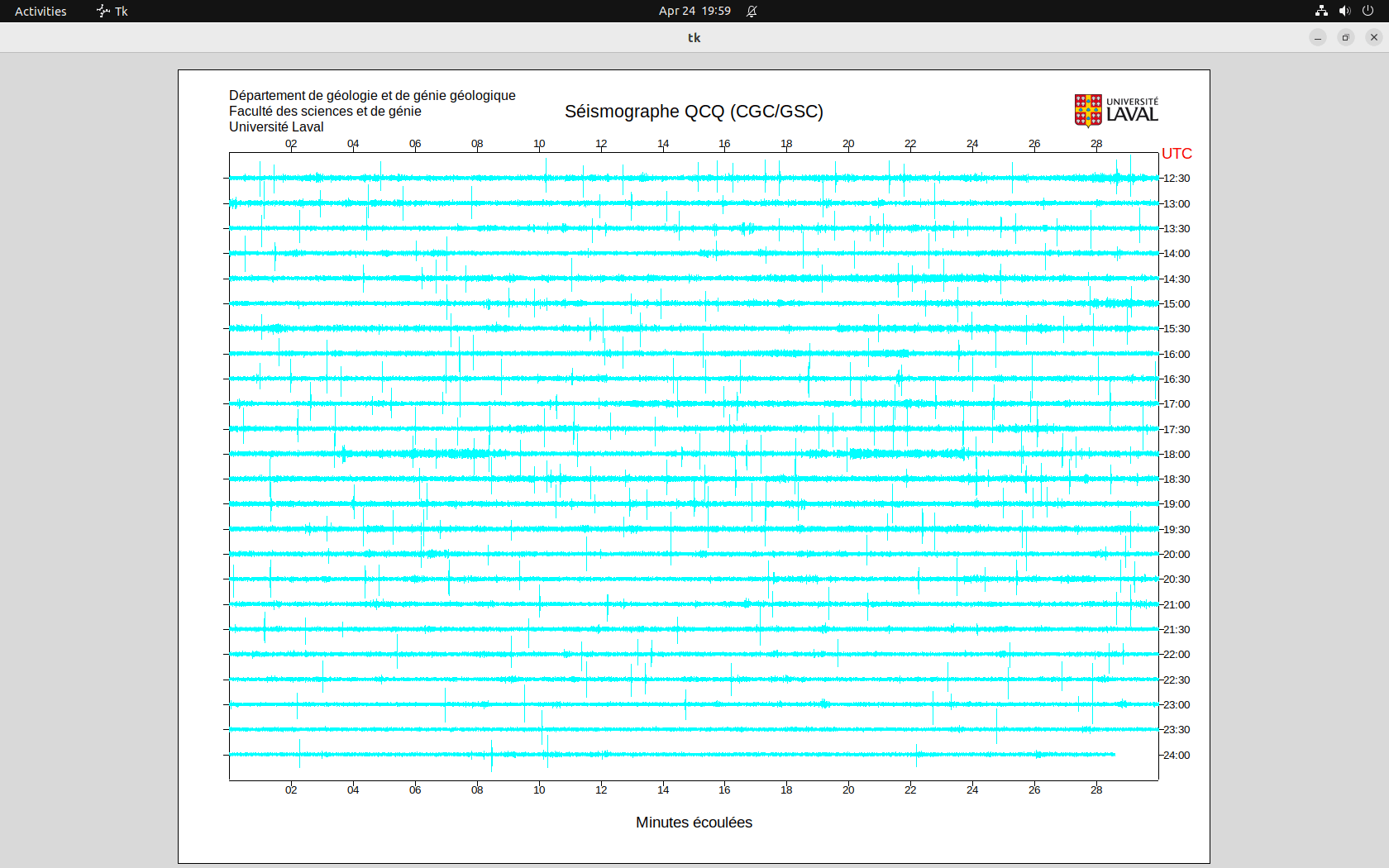The image size is (1389, 868).
Task: Click the Minutes écoulées axis caption
Action: click(x=694, y=823)
